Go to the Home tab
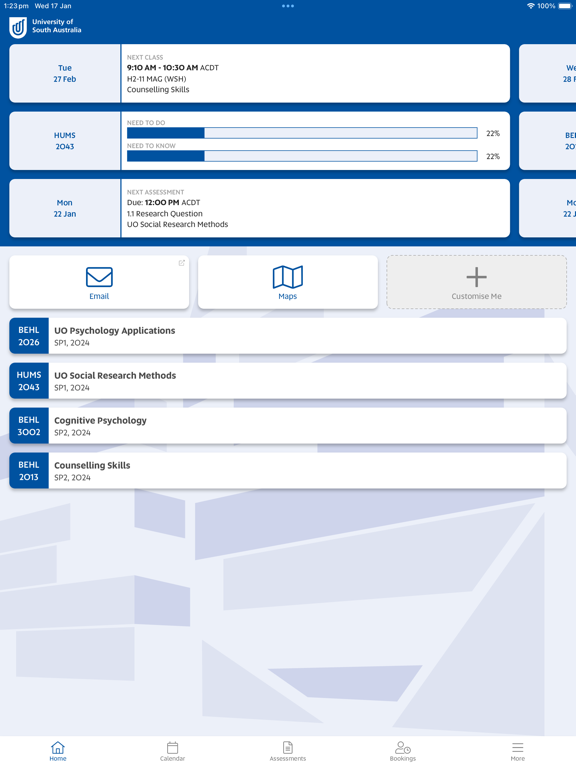This screenshot has height=768, width=576. pos(58,751)
